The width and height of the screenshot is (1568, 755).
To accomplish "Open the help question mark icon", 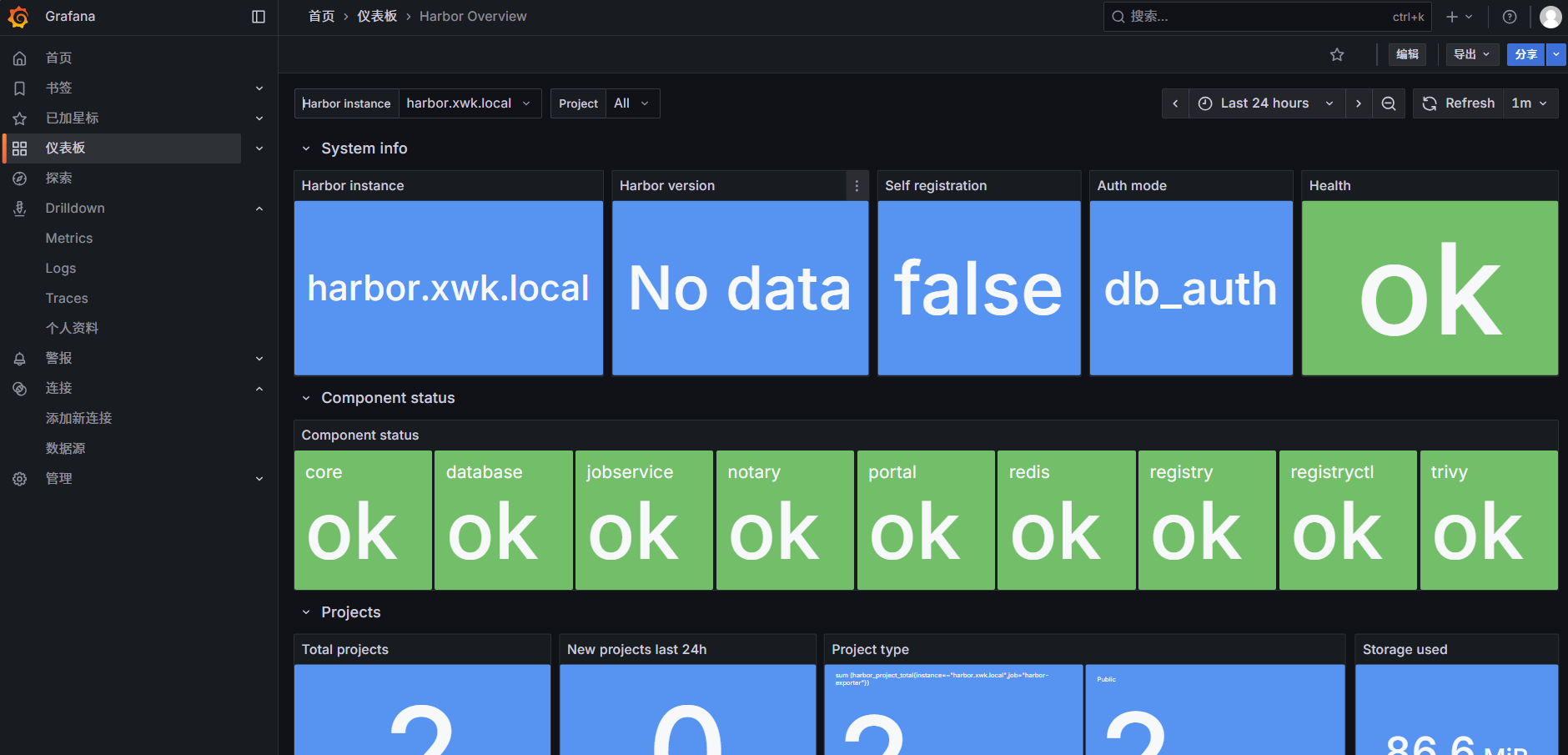I will [x=1510, y=17].
